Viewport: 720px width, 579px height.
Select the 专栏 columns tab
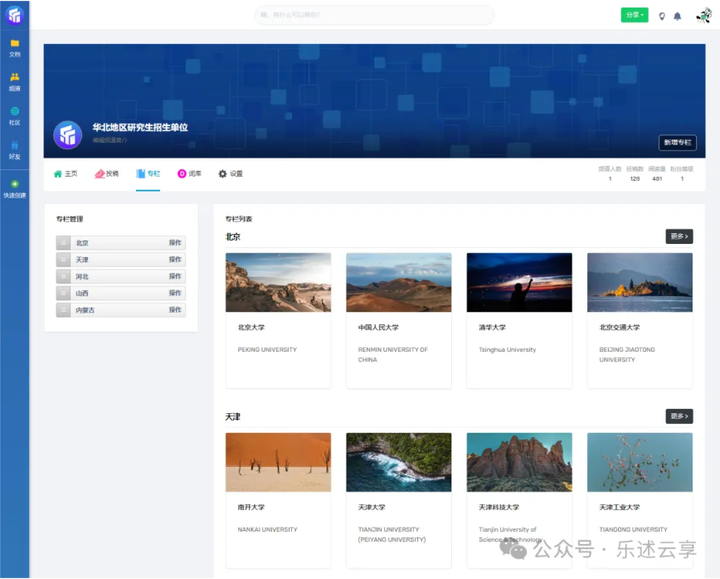[x=148, y=174]
